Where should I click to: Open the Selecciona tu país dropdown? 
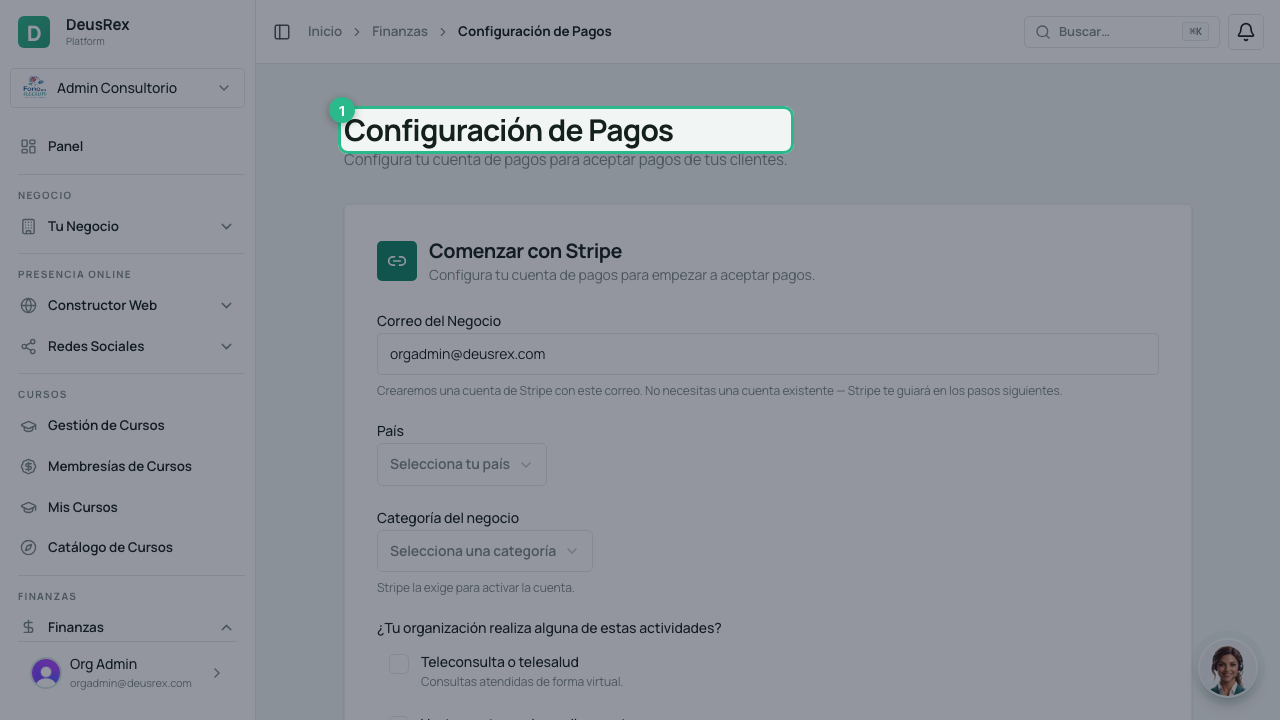tap(462, 464)
